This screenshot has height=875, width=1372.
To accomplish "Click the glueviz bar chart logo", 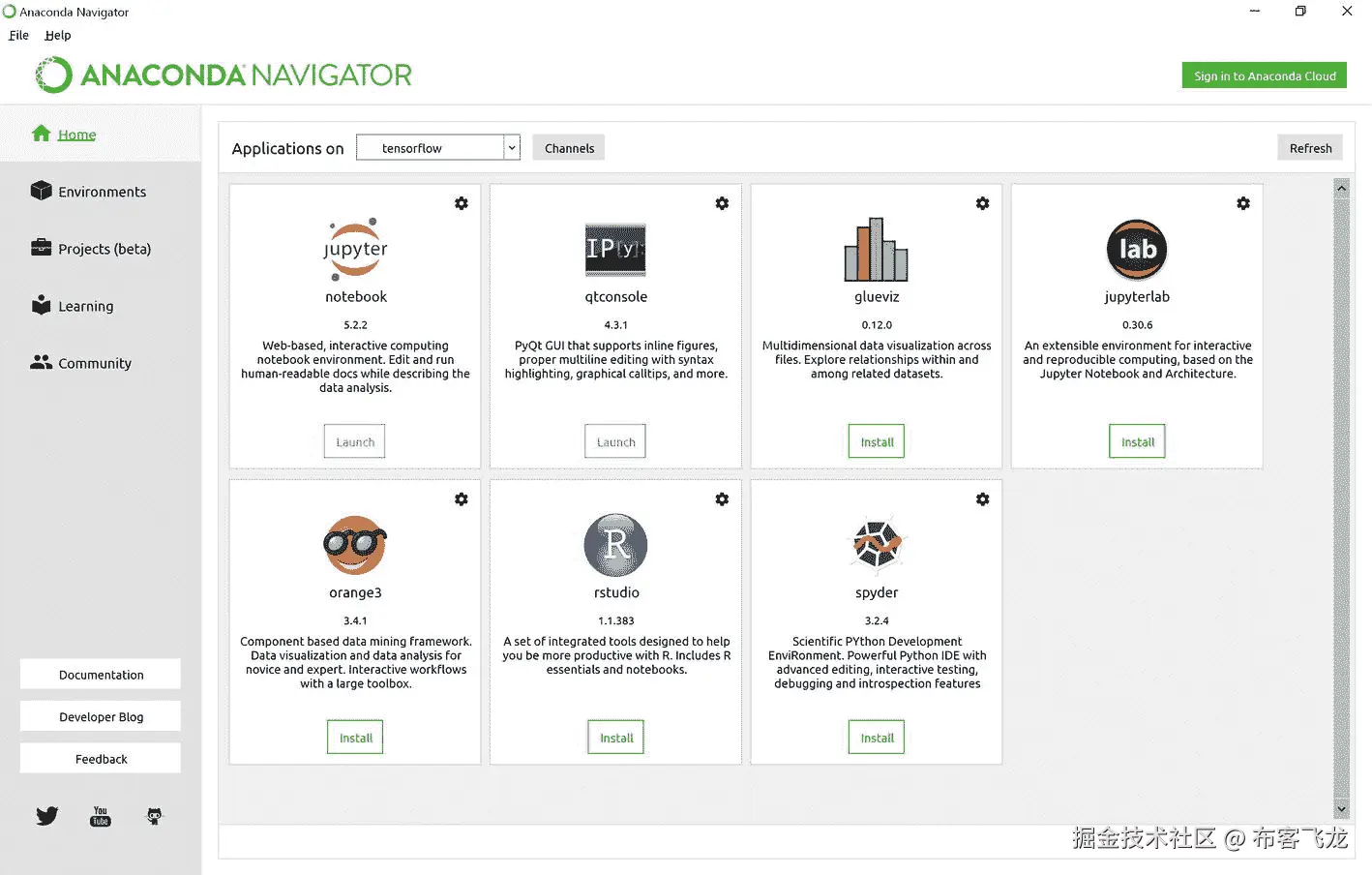I will [x=877, y=249].
